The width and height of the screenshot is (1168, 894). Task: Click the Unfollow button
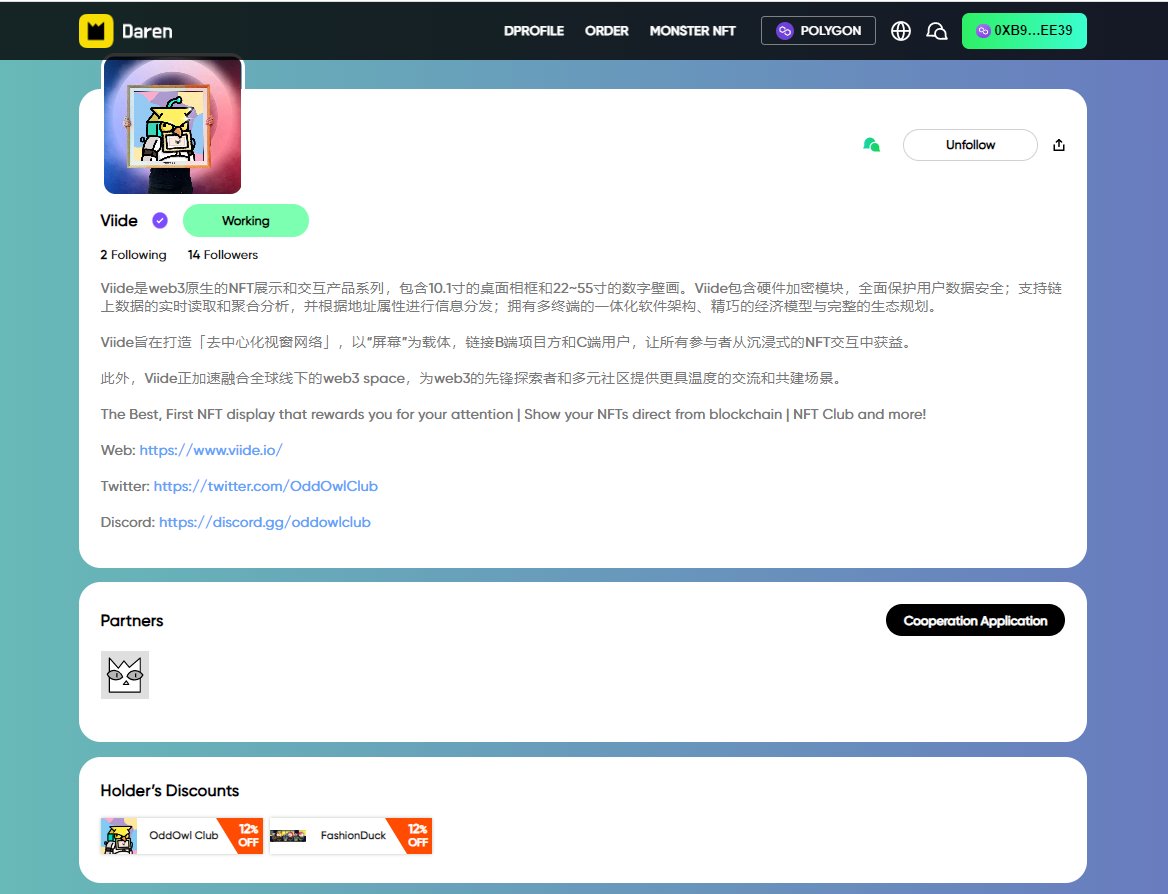coord(970,145)
